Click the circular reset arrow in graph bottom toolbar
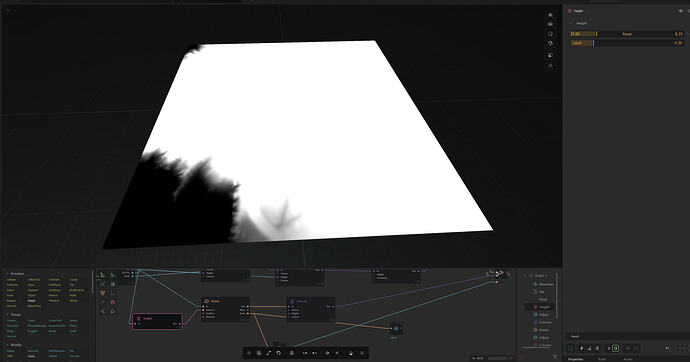The height and width of the screenshot is (362, 690). click(x=279, y=353)
